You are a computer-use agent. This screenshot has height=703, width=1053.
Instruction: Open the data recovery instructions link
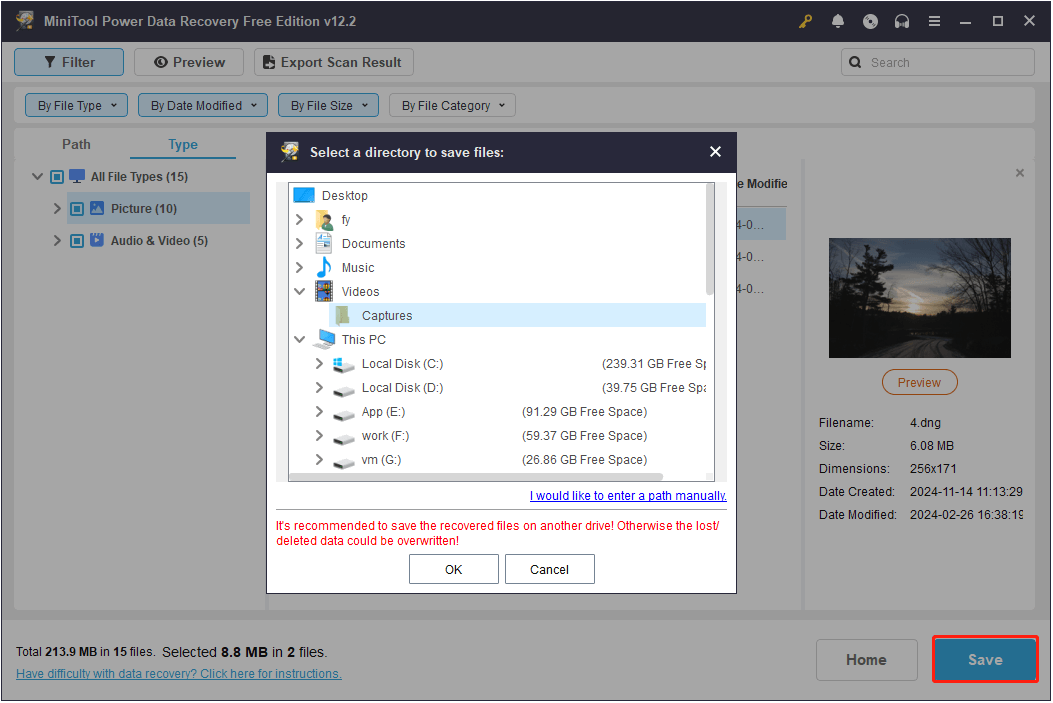coord(179,673)
